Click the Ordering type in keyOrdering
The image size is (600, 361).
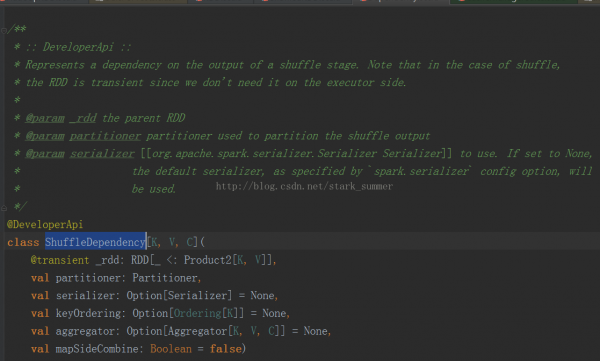tap(197, 314)
